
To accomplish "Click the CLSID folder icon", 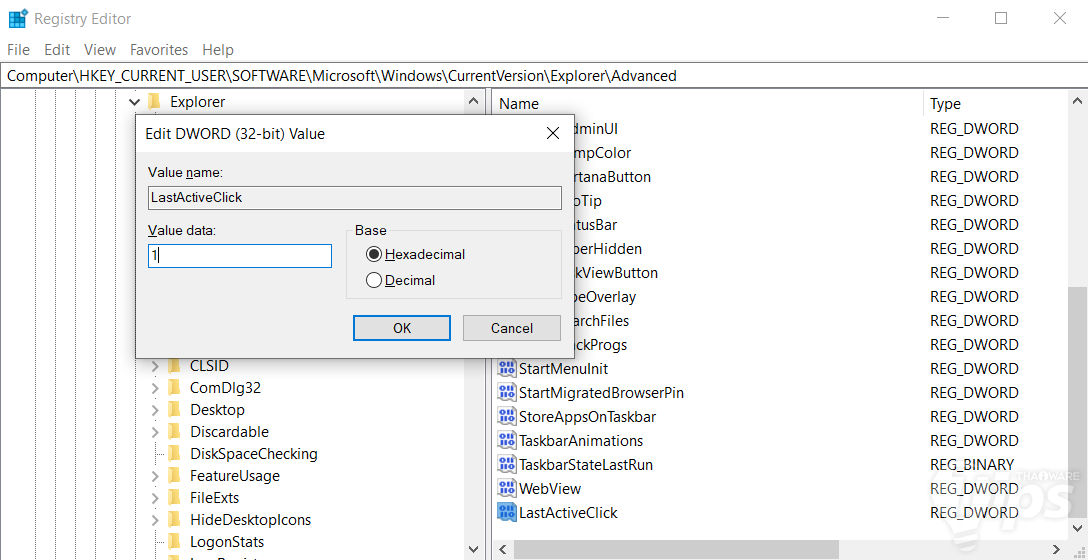I will tap(175, 366).
